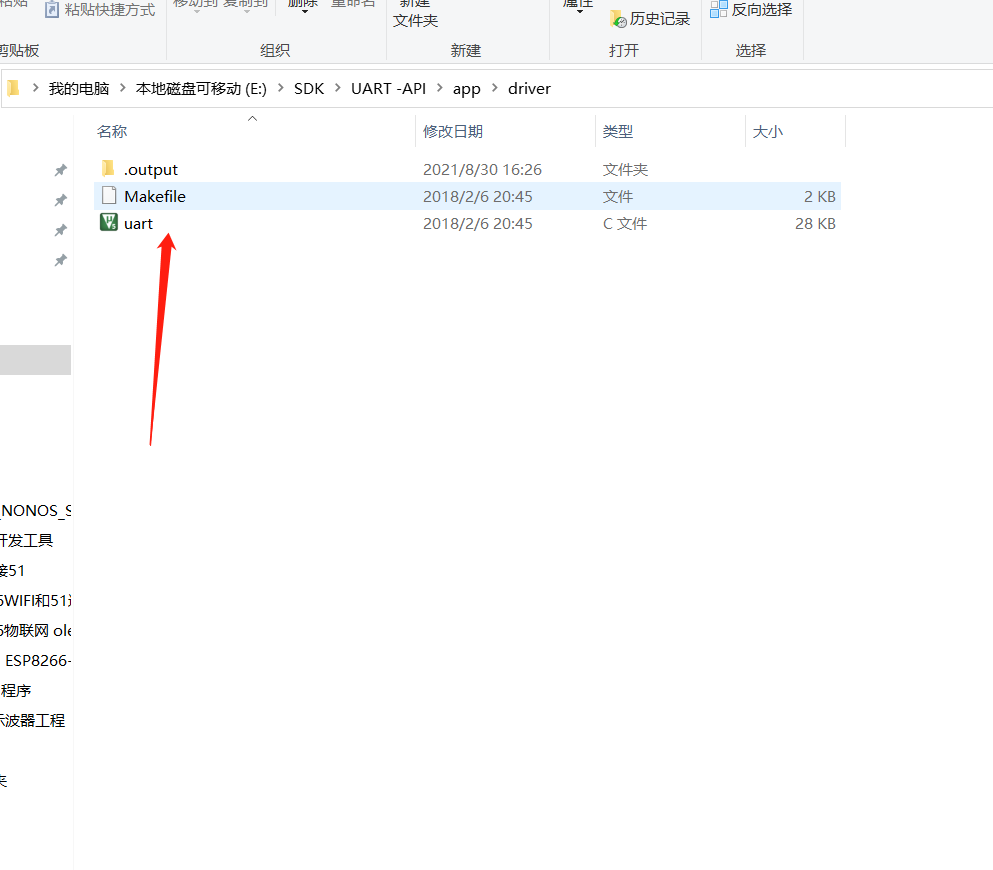Select the uart C file icon
This screenshot has height=870, width=993.
tap(109, 222)
